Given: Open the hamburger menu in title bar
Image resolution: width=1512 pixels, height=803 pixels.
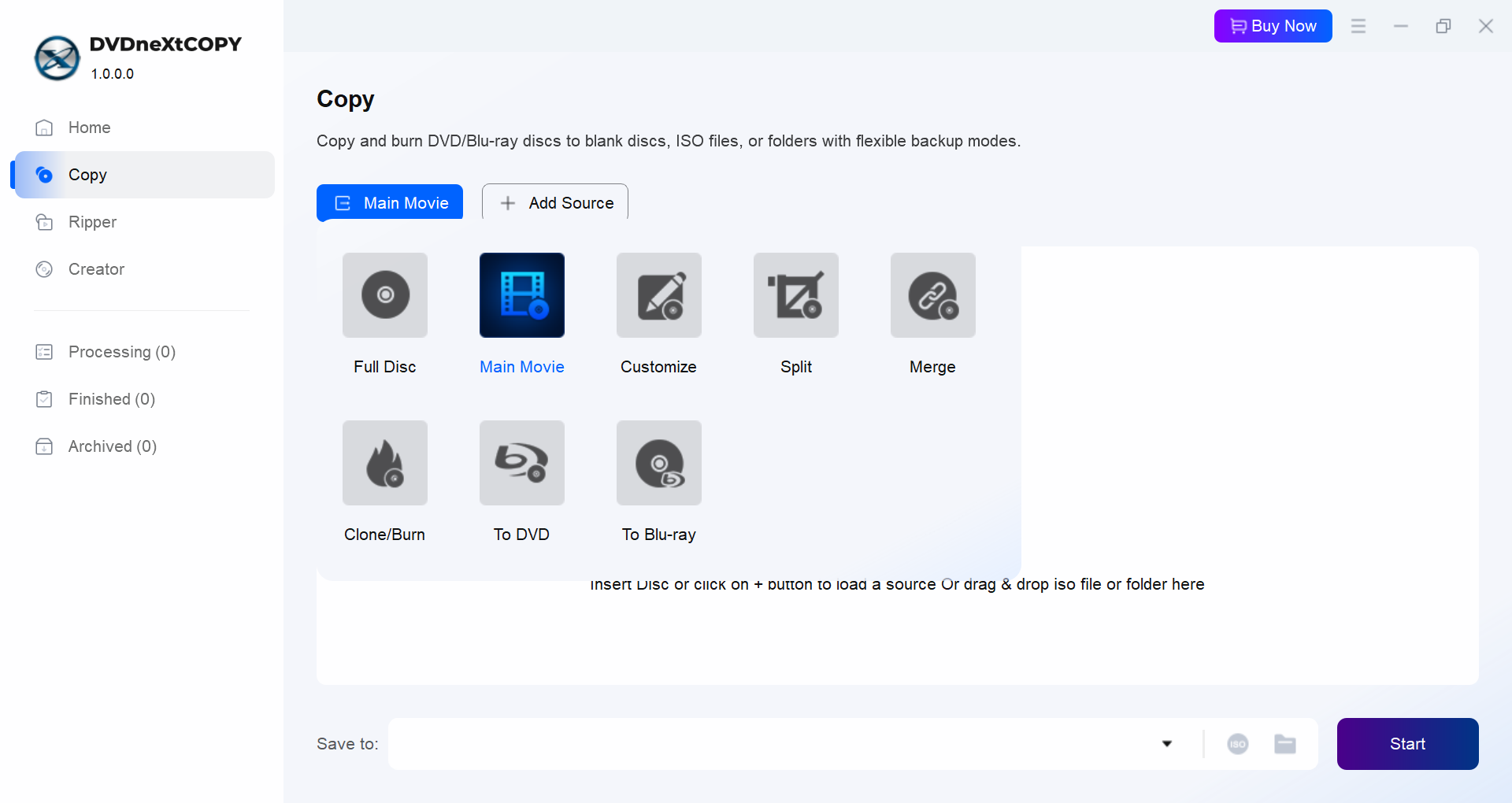Looking at the screenshot, I should [x=1358, y=26].
